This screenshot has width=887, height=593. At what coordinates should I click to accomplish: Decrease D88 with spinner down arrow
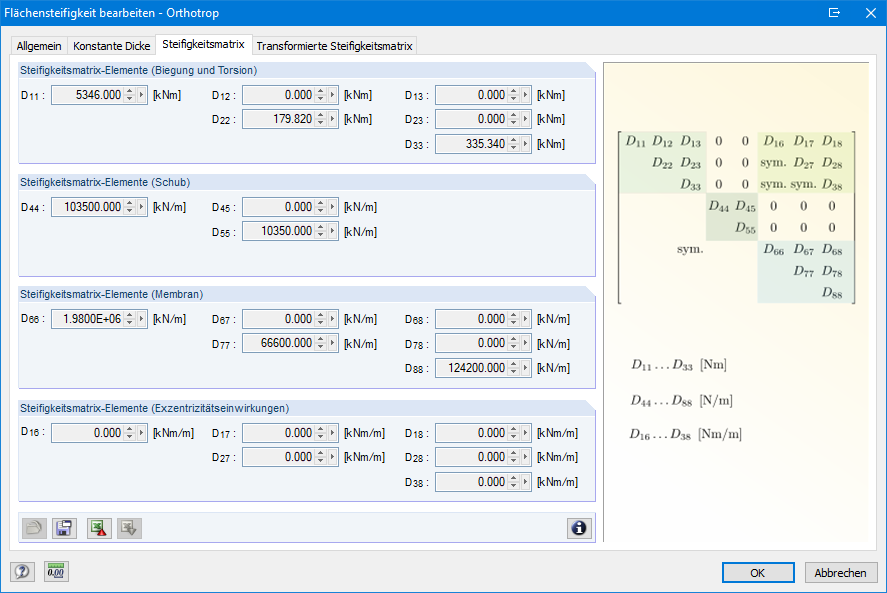[514, 373]
